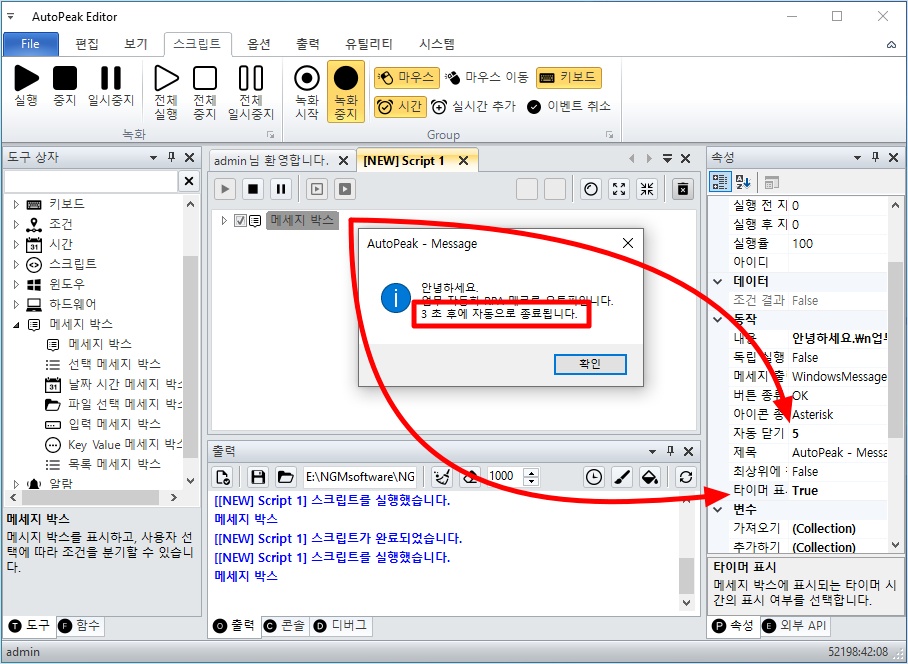908x664 pixels.
Task: Click the clock icon in output toolbar
Action: point(594,477)
